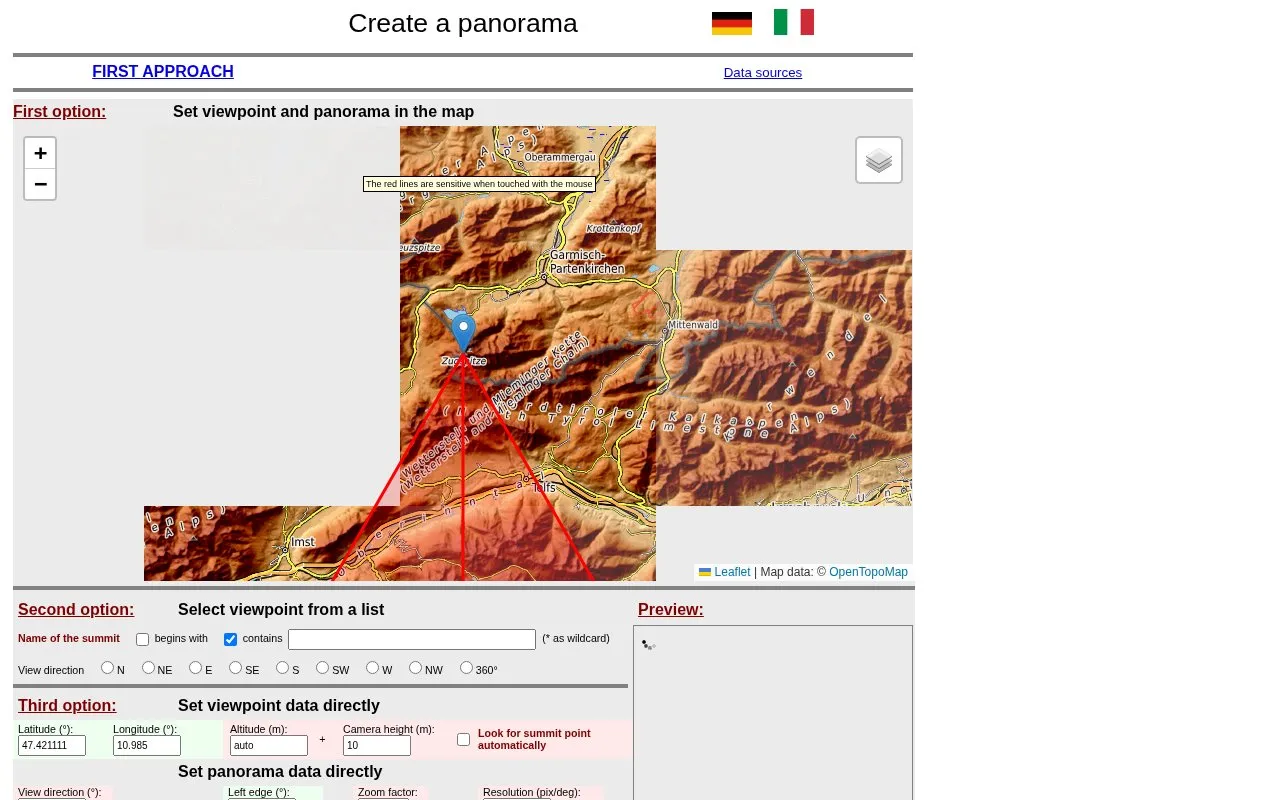Viewport: 1280px width, 800px height.
Task: Click the blue viewpoint marker on Zugspitze
Action: coord(463,333)
